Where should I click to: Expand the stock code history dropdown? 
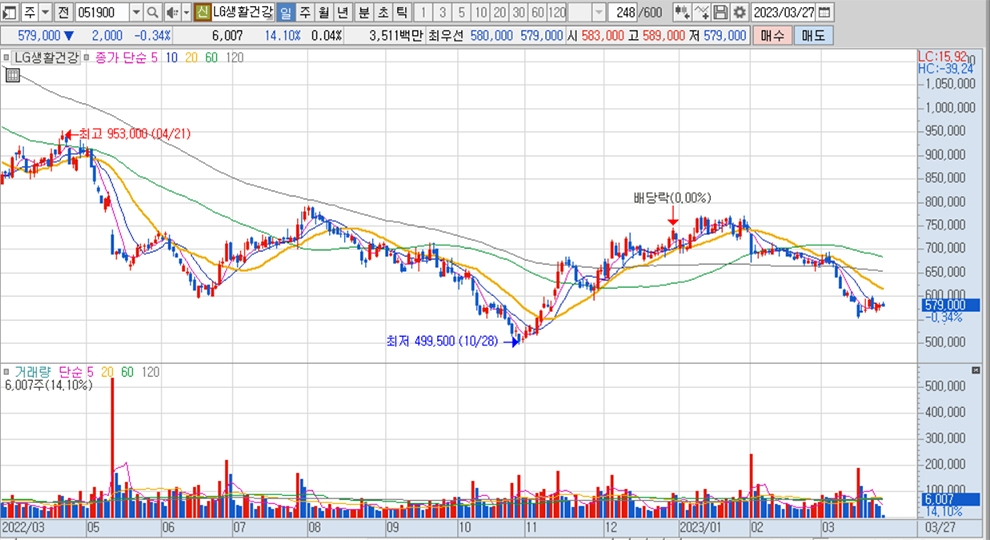136,11
